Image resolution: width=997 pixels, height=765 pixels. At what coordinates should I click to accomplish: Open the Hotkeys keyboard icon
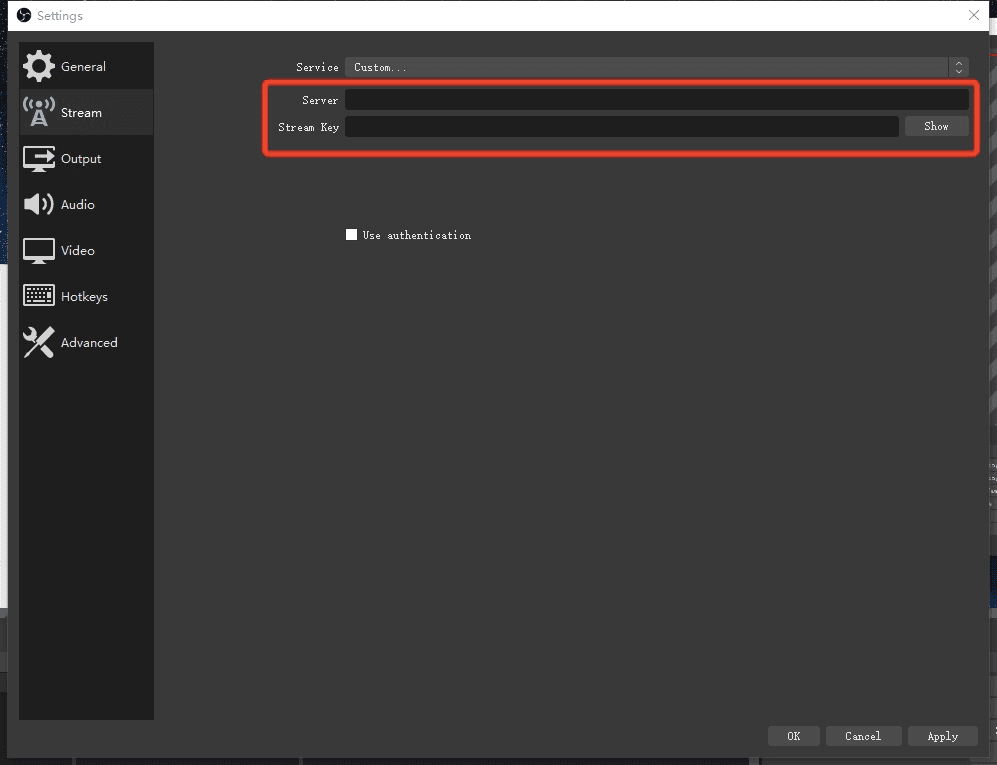(x=39, y=297)
